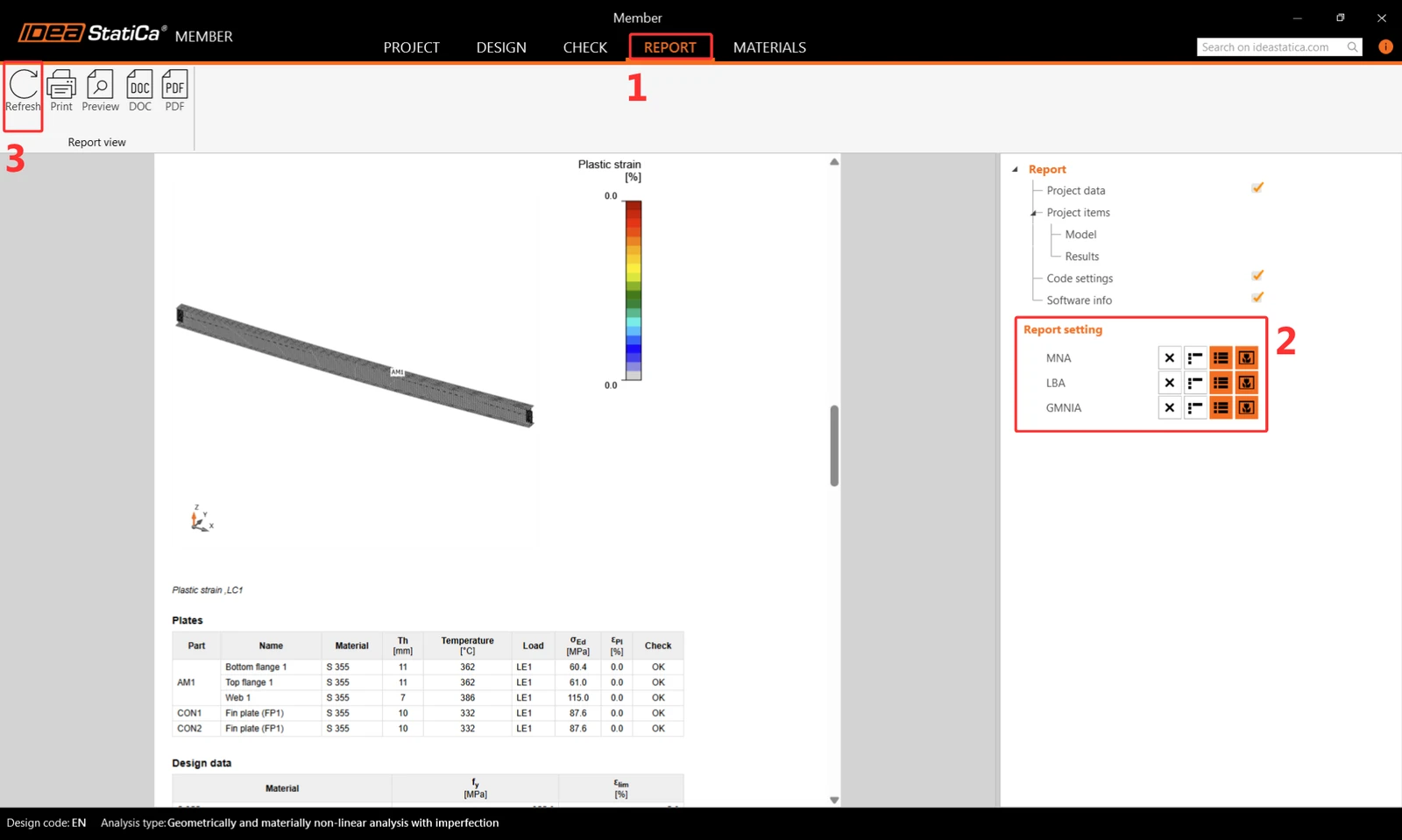Open the CHECK tab
1402x840 pixels.
[585, 47]
